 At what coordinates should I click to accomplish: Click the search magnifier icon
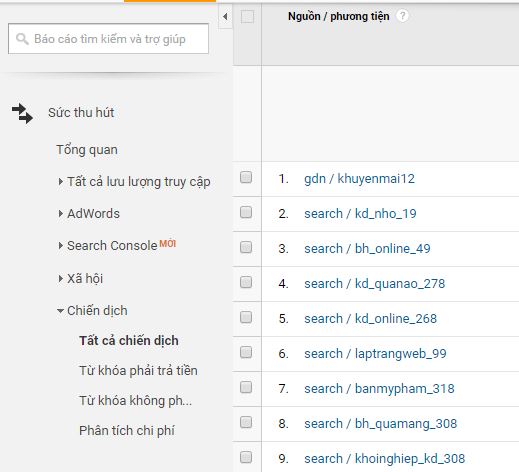click(22, 39)
